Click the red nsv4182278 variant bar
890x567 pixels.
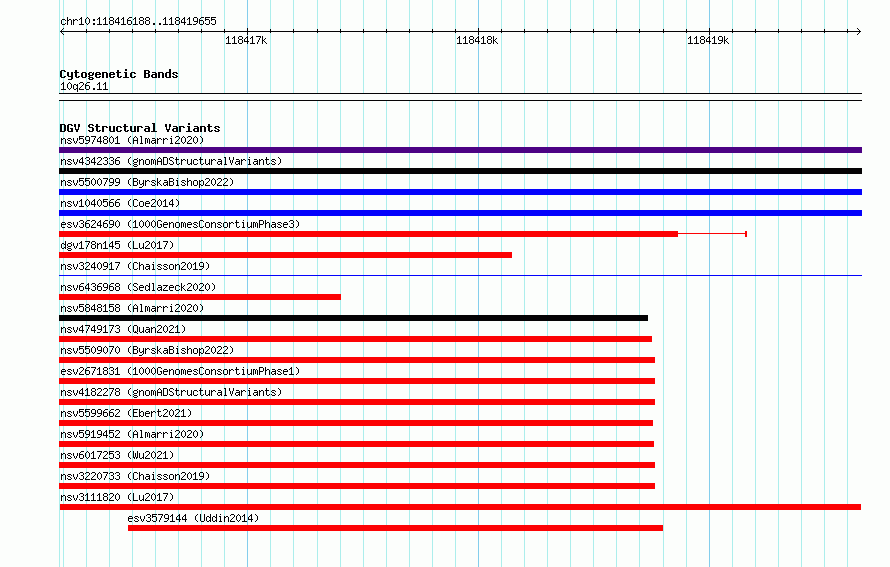357,402
